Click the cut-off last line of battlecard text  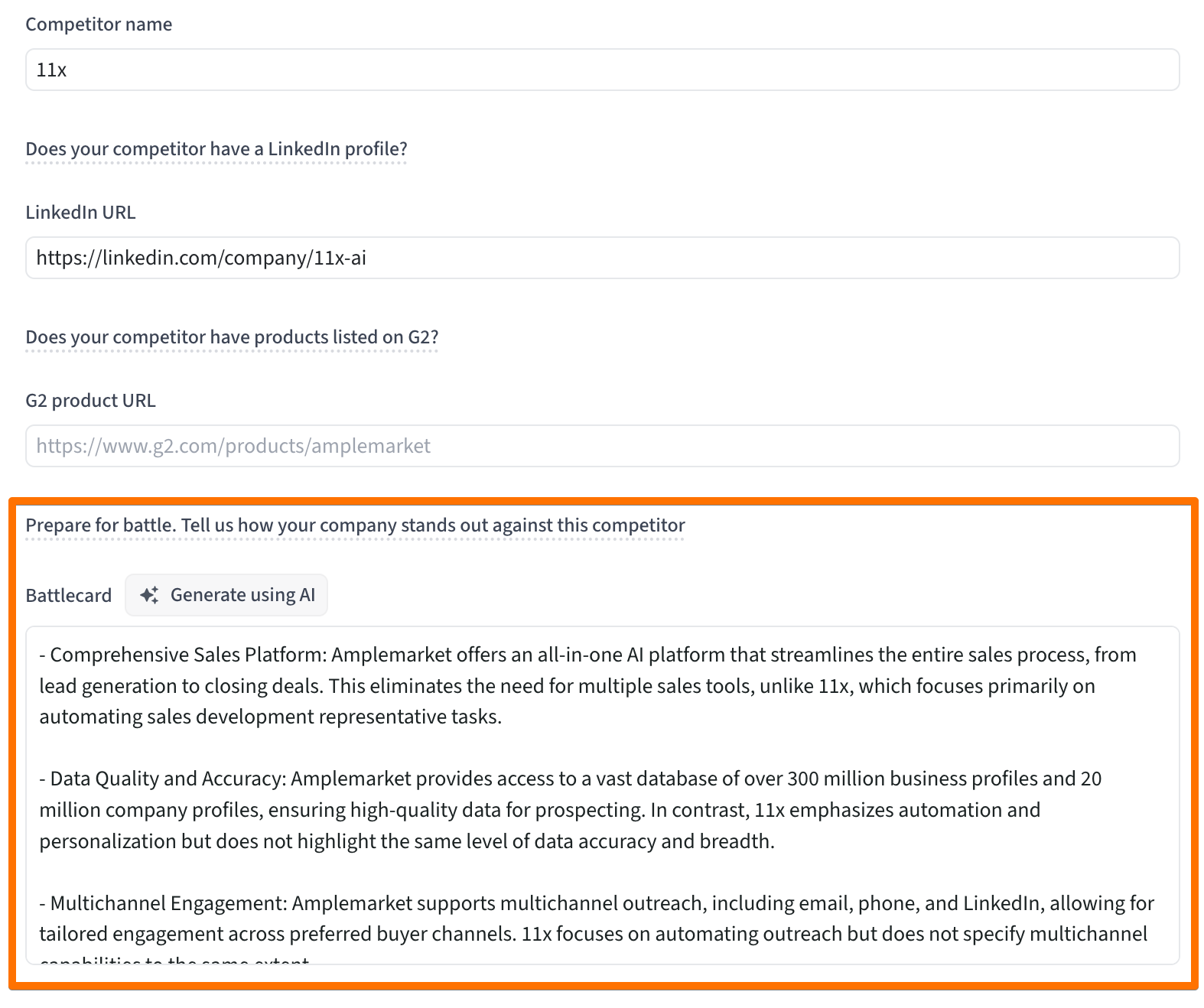(174, 959)
